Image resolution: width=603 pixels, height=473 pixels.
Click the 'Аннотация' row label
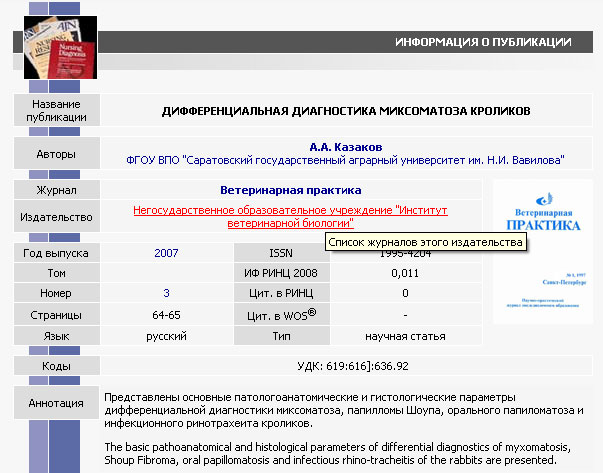pos(56,403)
